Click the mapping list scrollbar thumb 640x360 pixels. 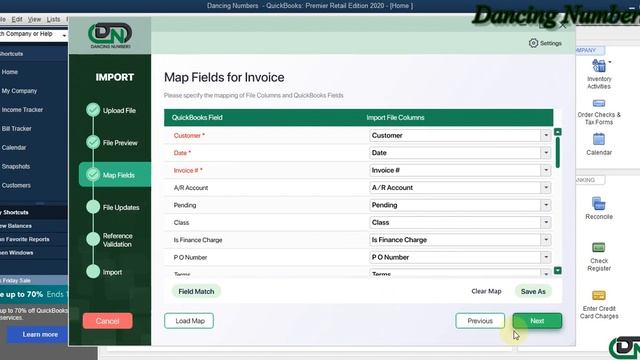tap(558, 153)
